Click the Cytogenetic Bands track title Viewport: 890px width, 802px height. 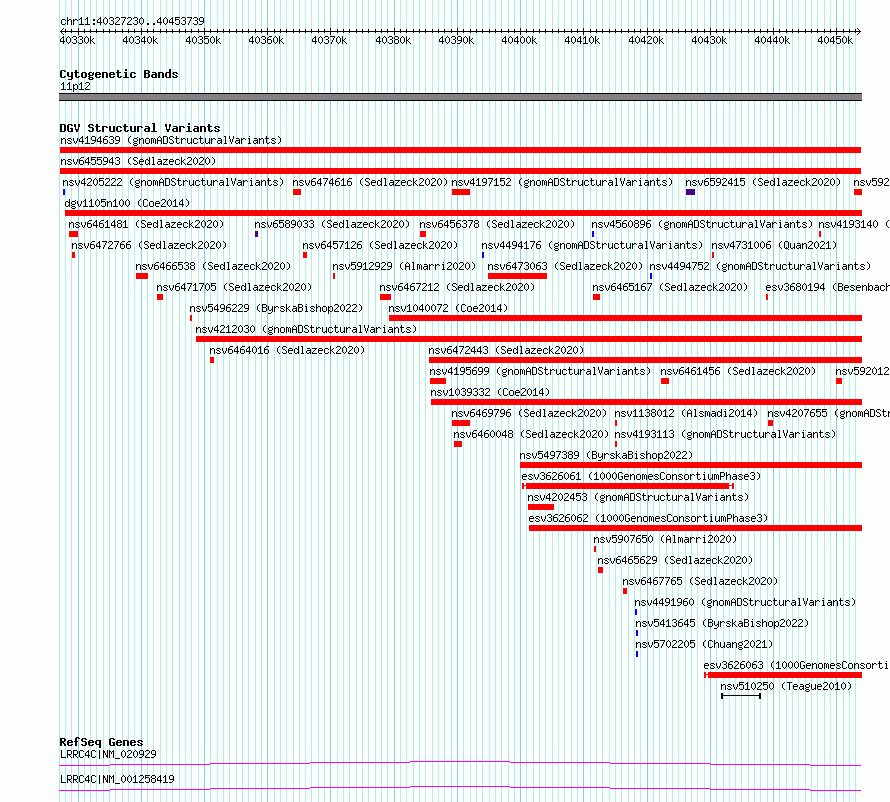(x=119, y=74)
